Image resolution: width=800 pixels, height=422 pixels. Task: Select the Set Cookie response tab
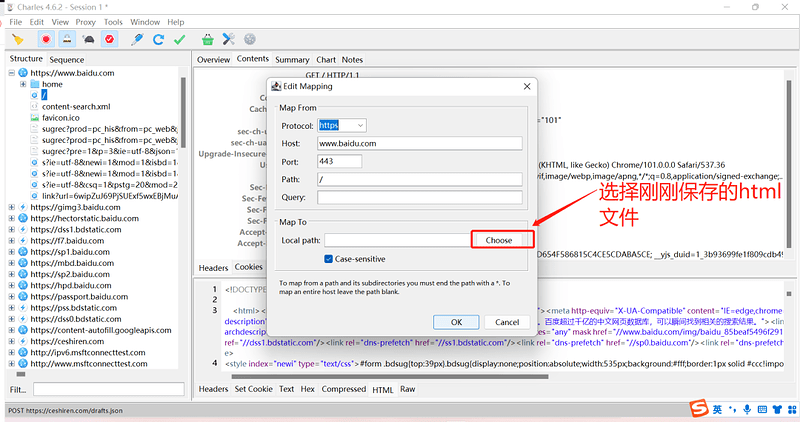[x=254, y=389]
